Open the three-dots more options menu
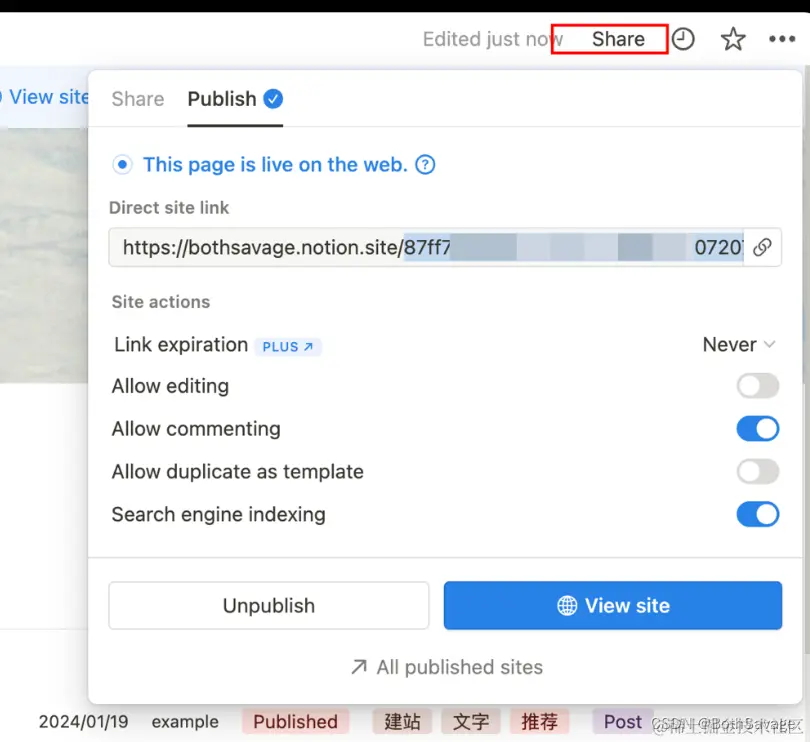This screenshot has width=810, height=742. pyautogui.click(x=782, y=39)
